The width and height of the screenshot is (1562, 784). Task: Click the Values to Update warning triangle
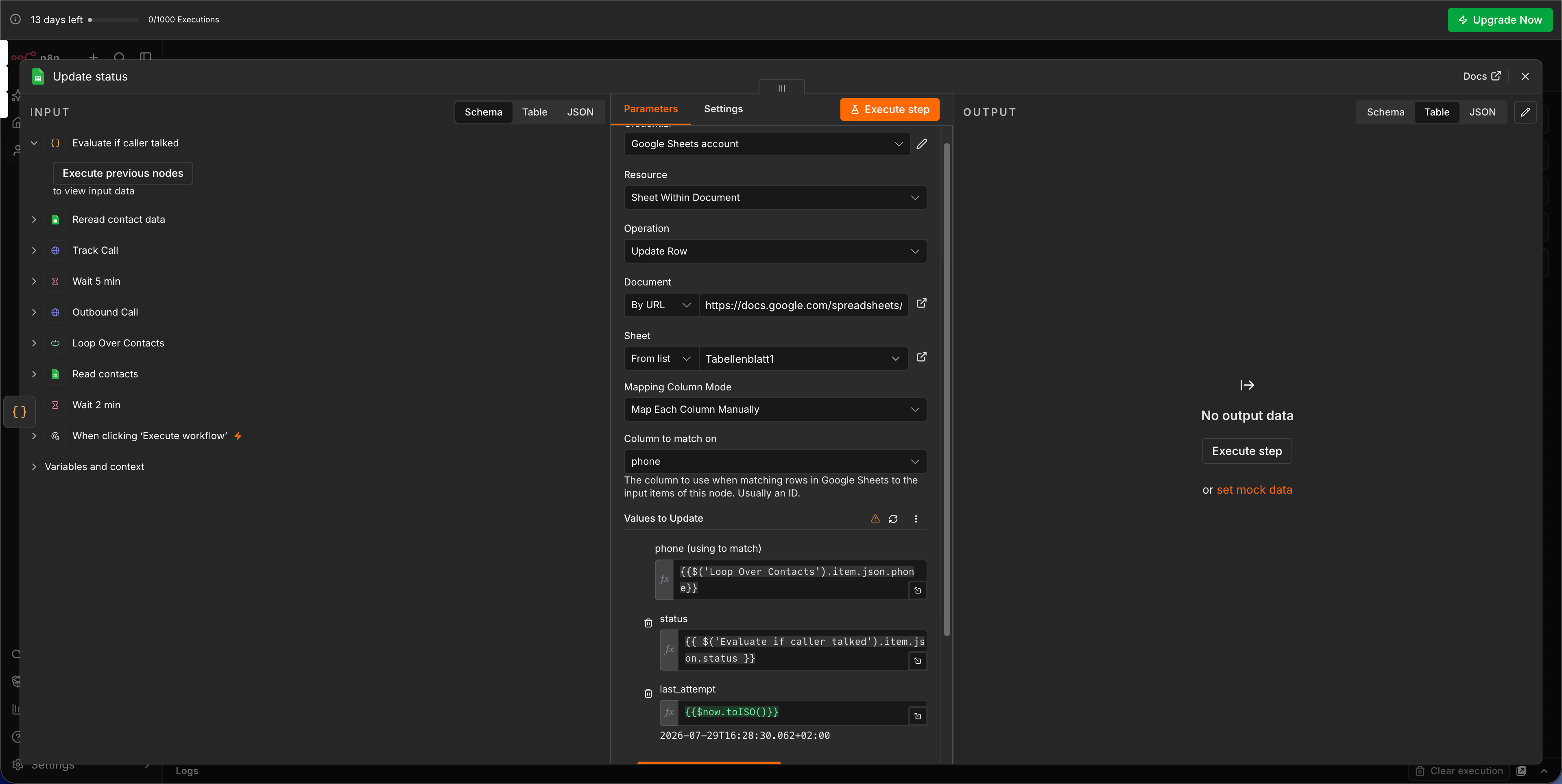click(x=875, y=518)
